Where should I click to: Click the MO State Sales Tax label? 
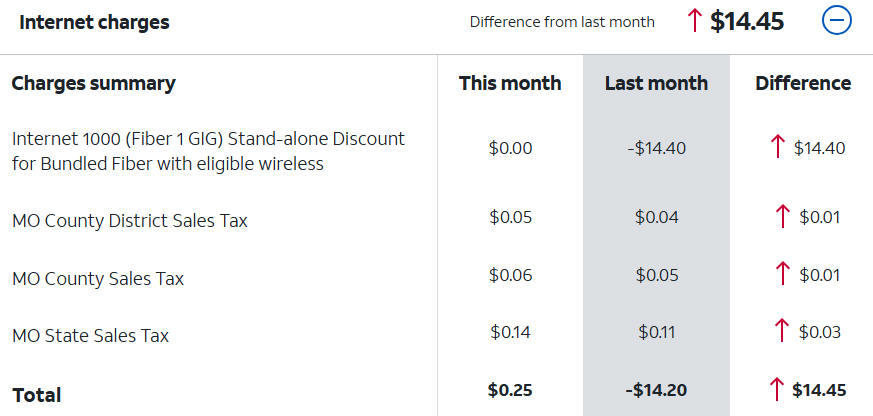point(90,335)
